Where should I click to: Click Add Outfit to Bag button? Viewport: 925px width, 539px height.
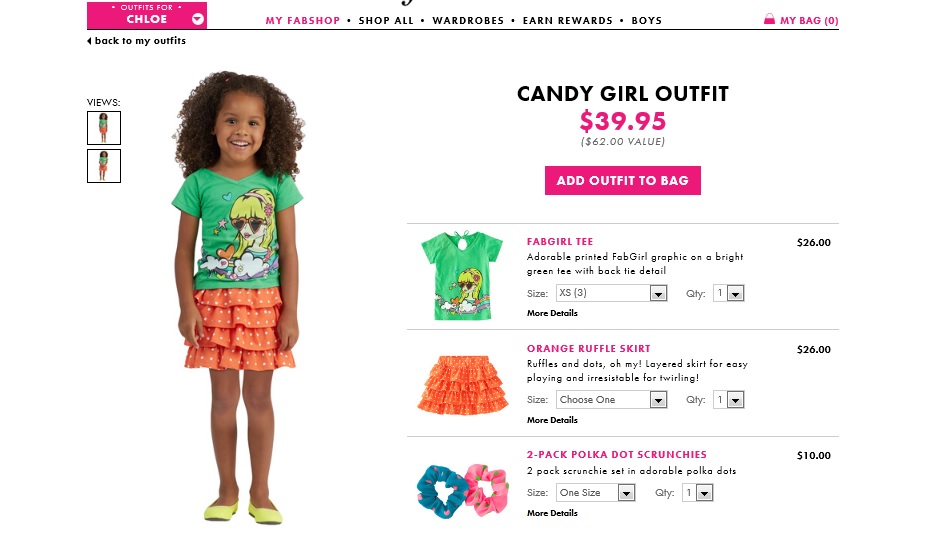(623, 180)
